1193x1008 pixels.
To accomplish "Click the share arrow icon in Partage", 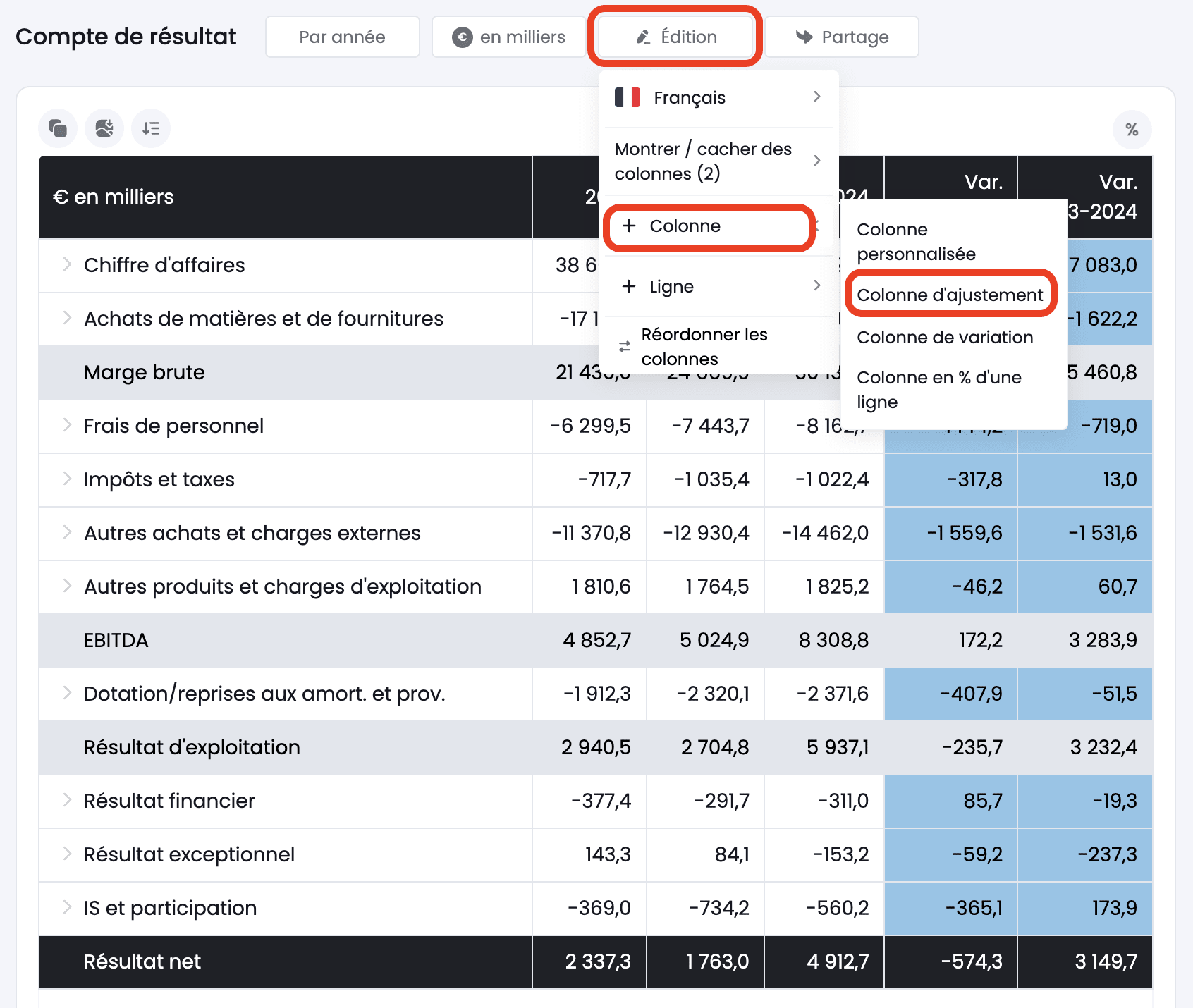I will (x=804, y=37).
